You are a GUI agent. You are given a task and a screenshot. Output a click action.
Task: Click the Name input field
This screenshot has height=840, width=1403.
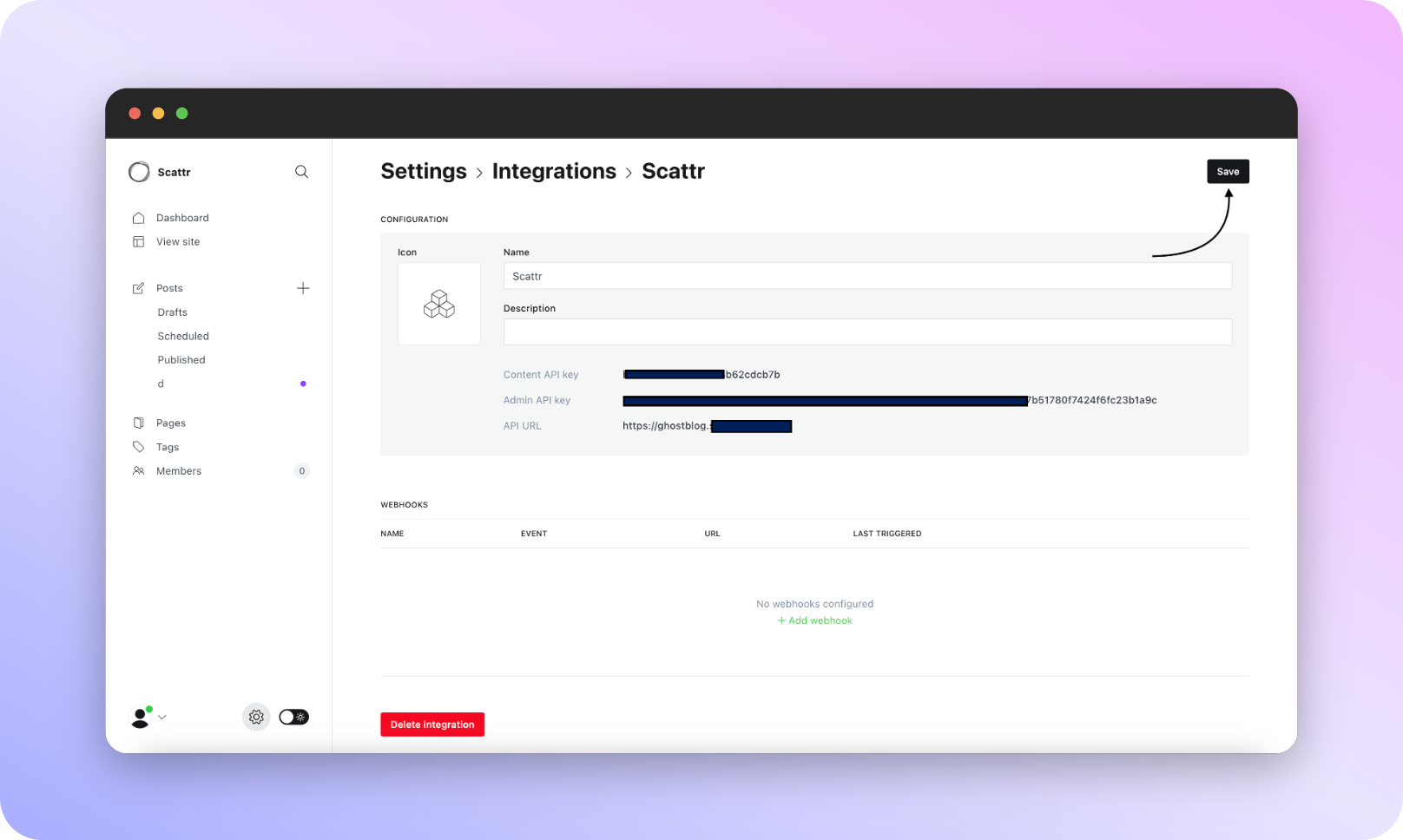867,276
